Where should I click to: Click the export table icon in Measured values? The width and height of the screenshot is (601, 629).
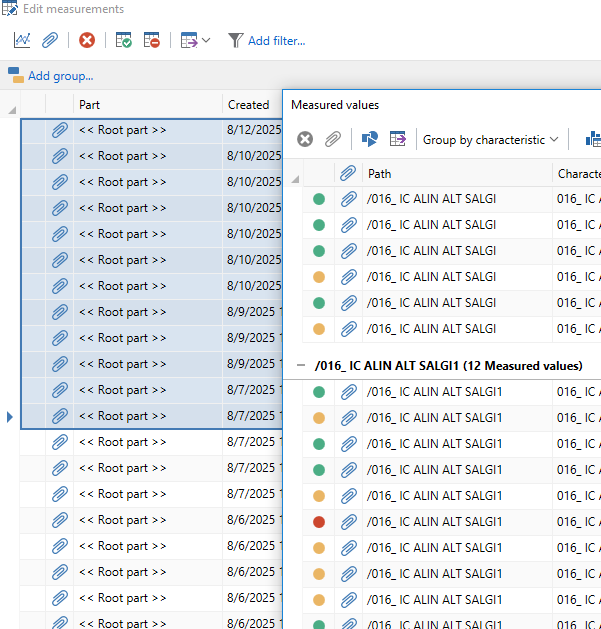397,139
